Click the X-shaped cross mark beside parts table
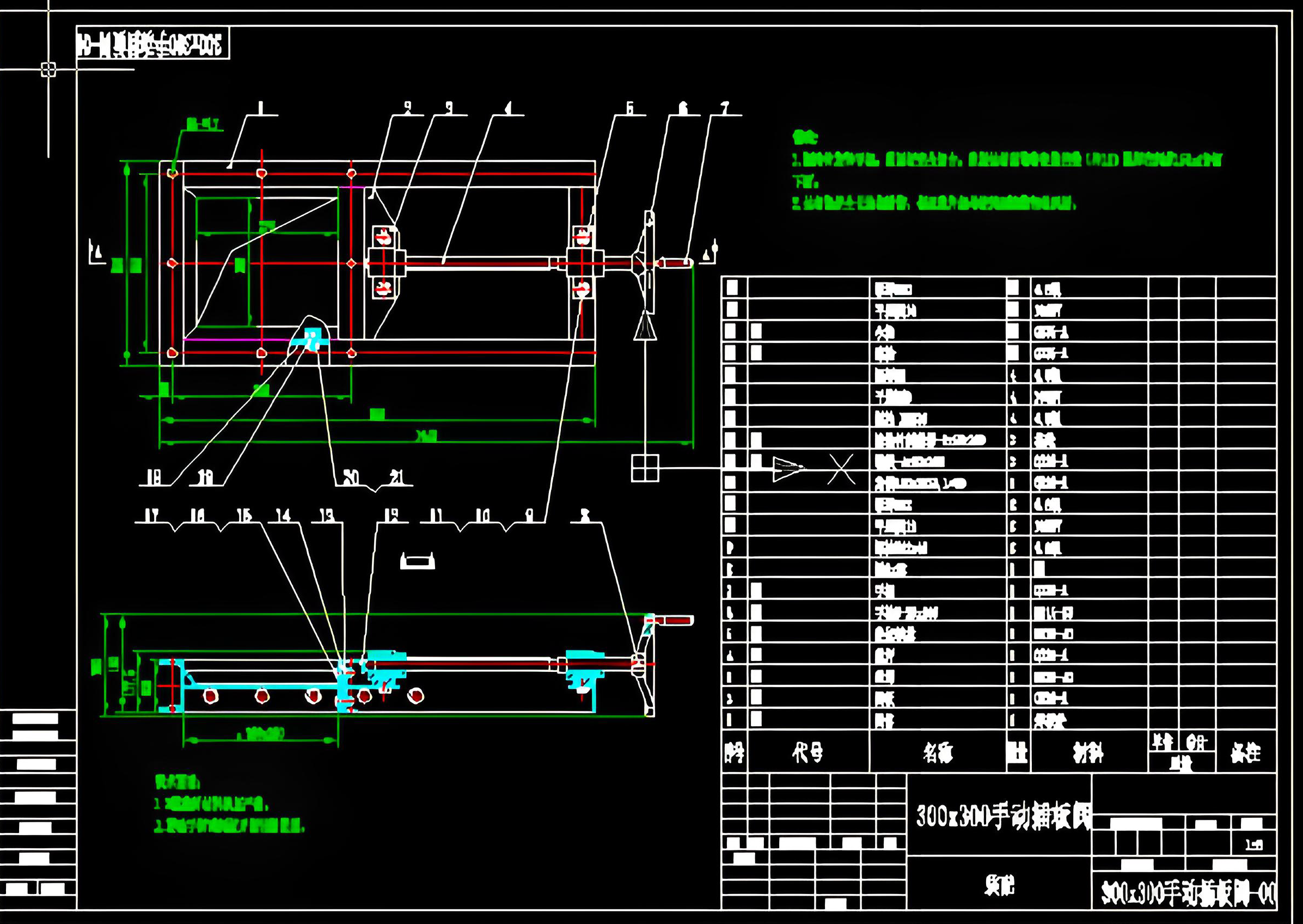 point(841,469)
